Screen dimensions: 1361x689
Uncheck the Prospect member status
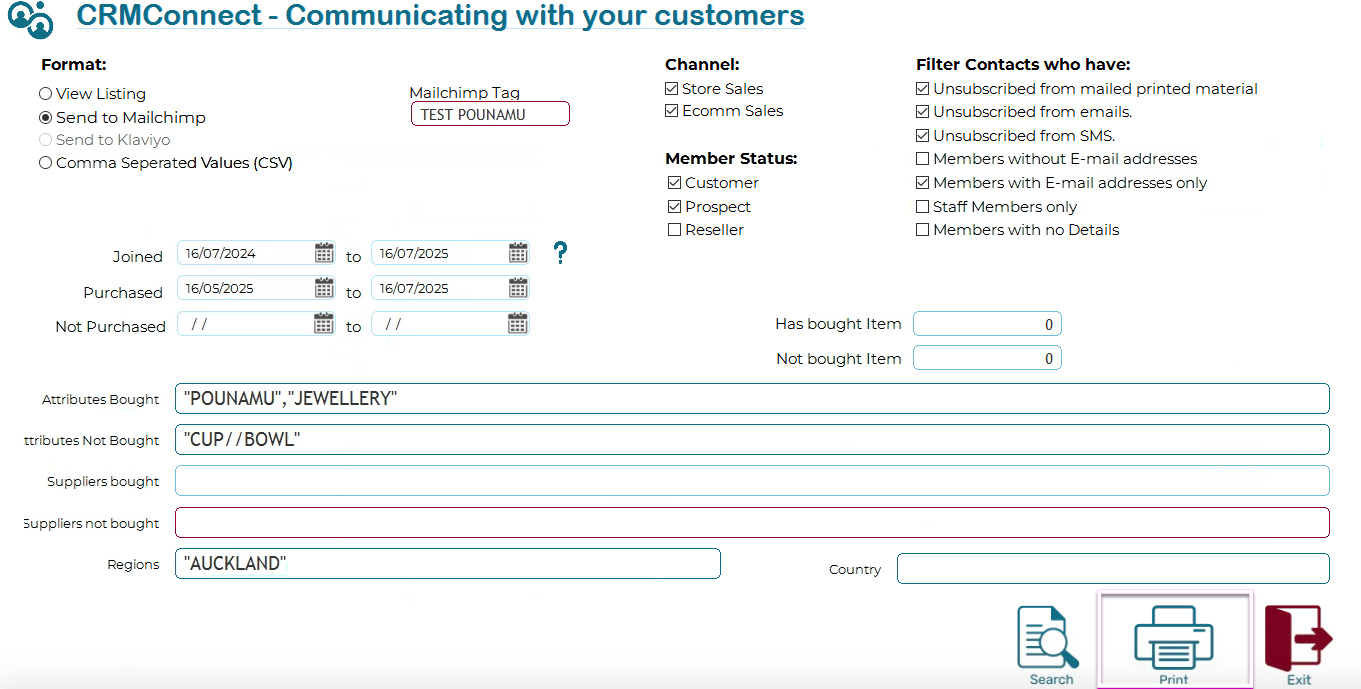675,207
